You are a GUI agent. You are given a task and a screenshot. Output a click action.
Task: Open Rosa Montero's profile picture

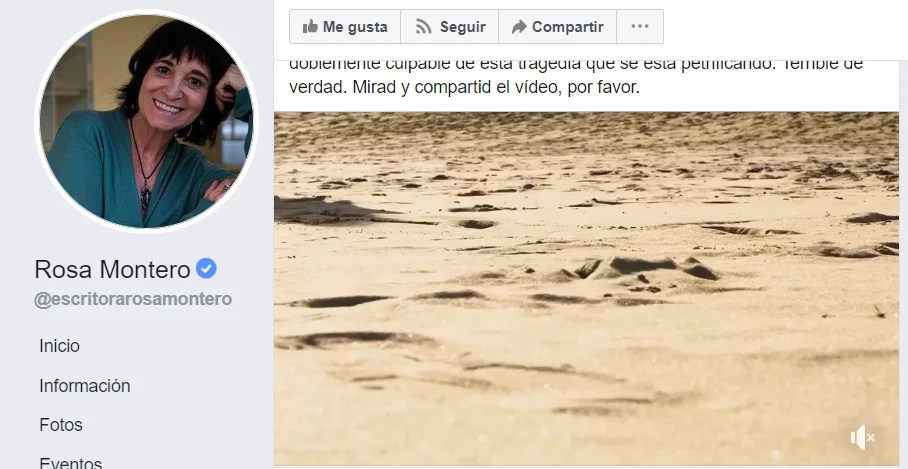click(x=147, y=121)
